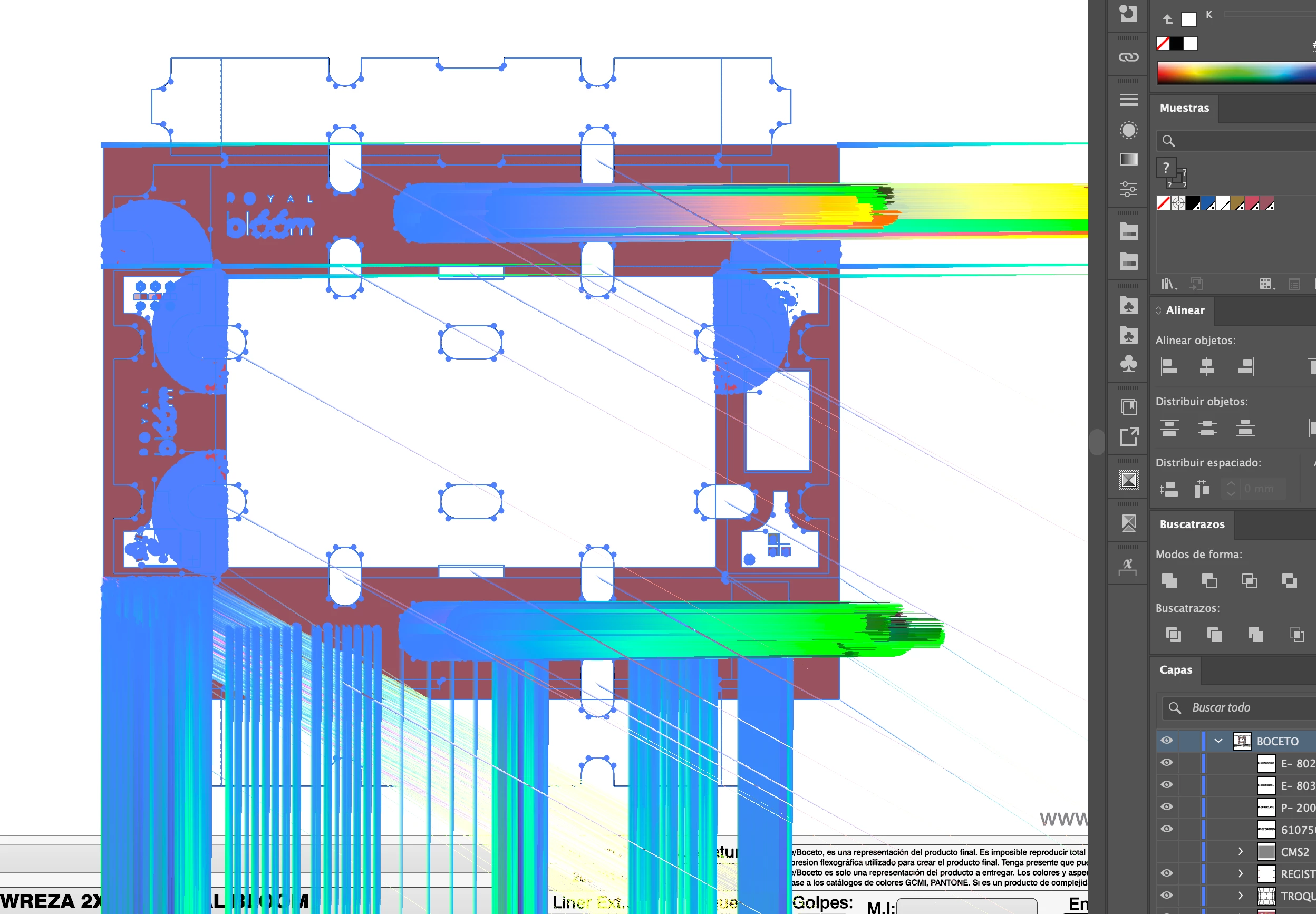Toggle visibility of TROQUEL layer
This screenshot has width=1316, height=914.
[1167, 896]
